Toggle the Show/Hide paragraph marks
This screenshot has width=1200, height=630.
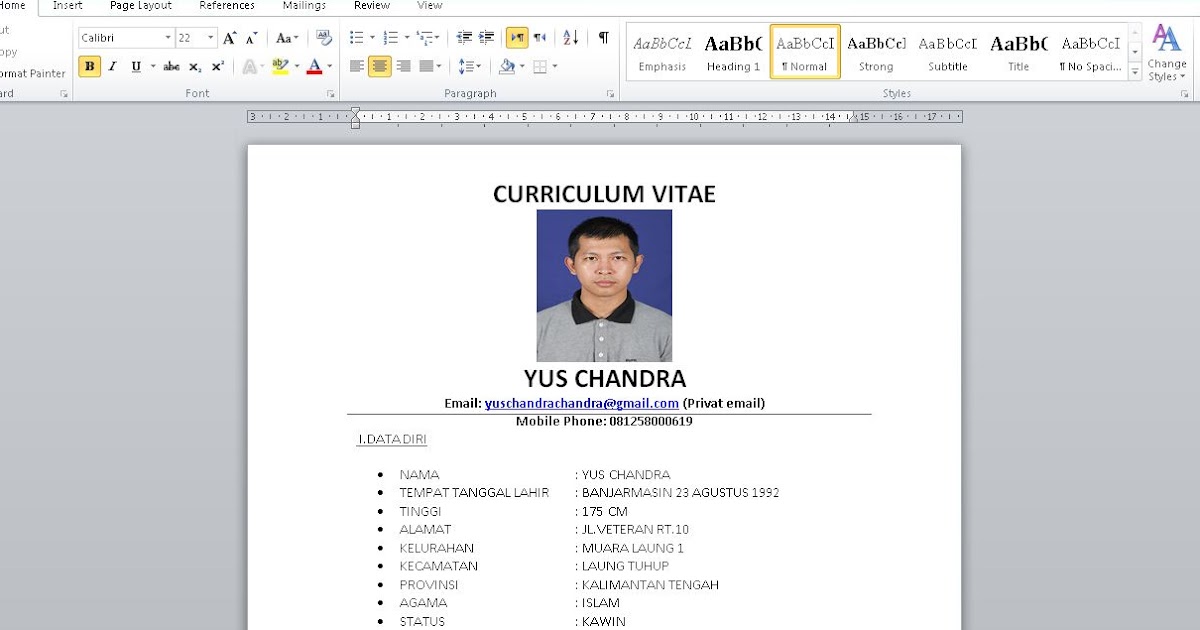603,38
